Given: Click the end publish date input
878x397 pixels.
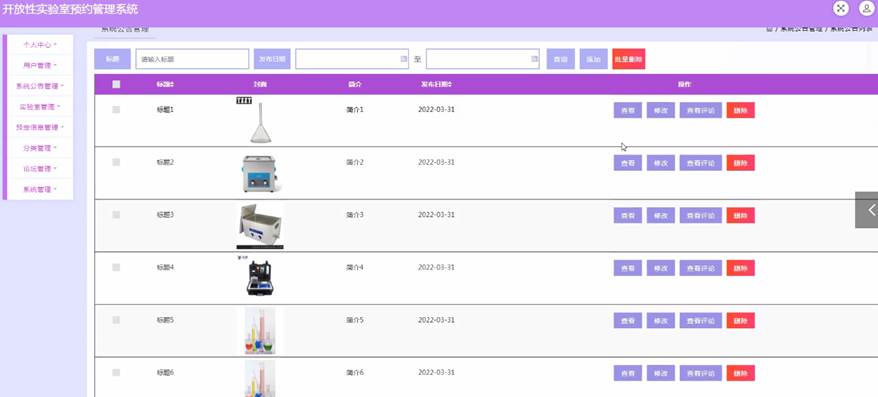Looking at the screenshot, I should (x=483, y=59).
